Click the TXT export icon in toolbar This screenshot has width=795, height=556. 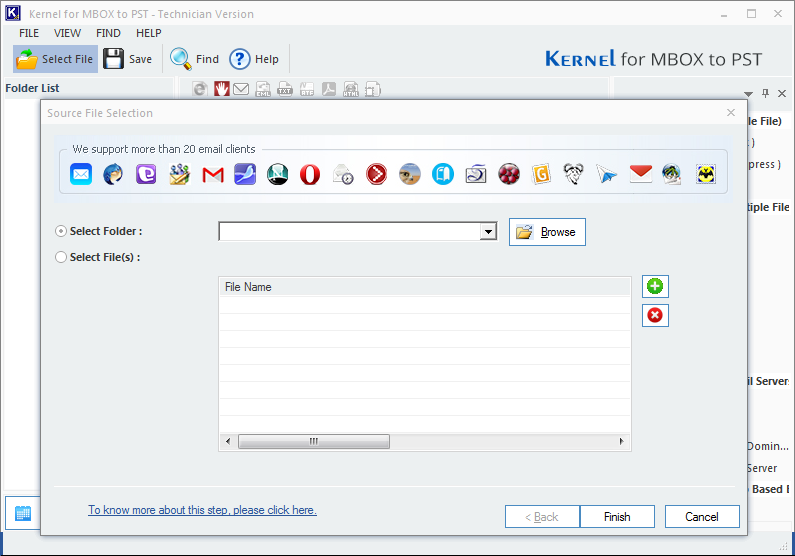pos(285,89)
